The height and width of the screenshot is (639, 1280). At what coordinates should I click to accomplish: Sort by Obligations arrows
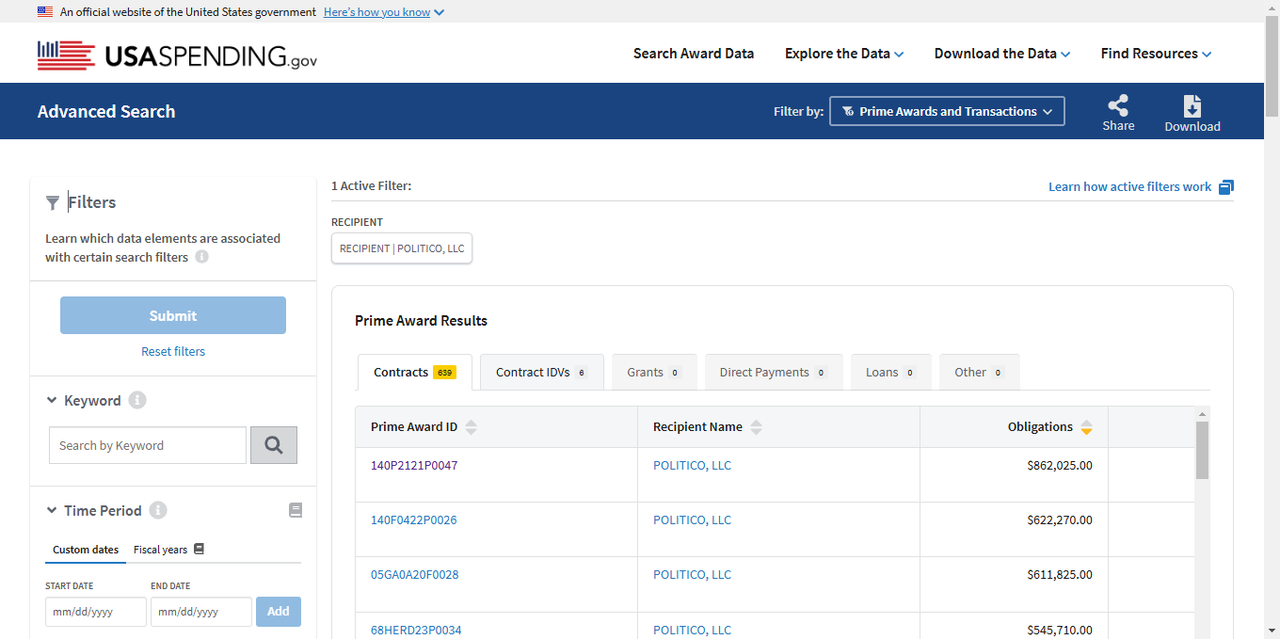point(1086,427)
